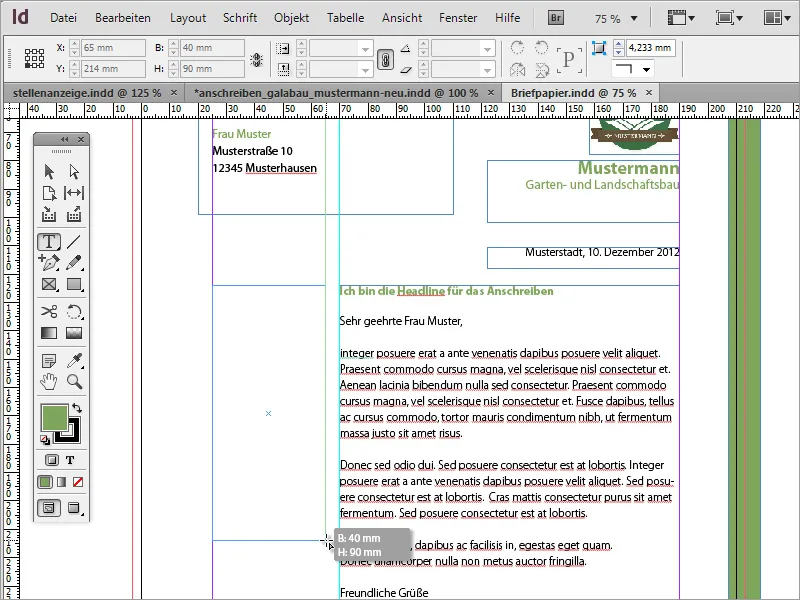Select the Free Transform tool
Image resolution: width=800 pixels, height=600 pixels.
pyautogui.click(x=74, y=311)
